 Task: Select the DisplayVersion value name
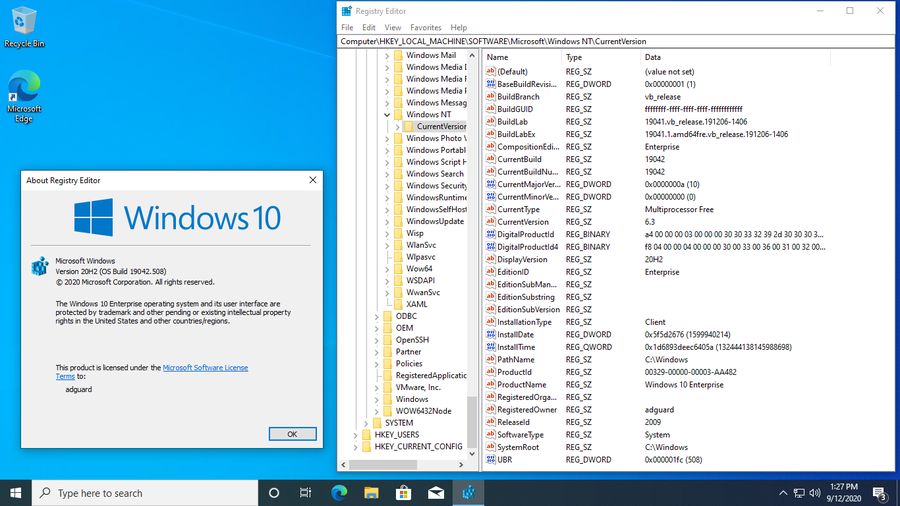522,259
